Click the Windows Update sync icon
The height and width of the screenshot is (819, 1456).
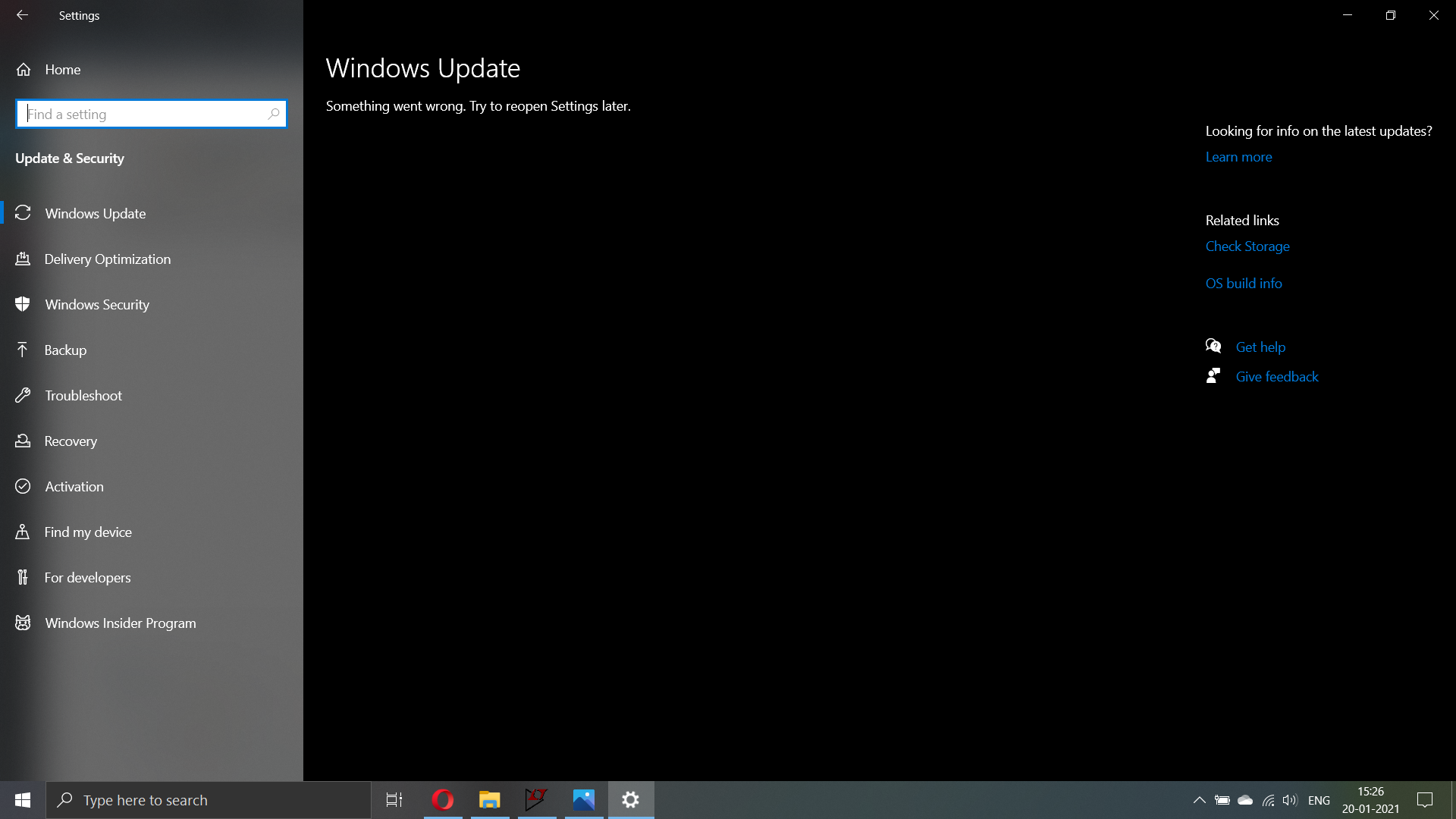click(x=23, y=213)
